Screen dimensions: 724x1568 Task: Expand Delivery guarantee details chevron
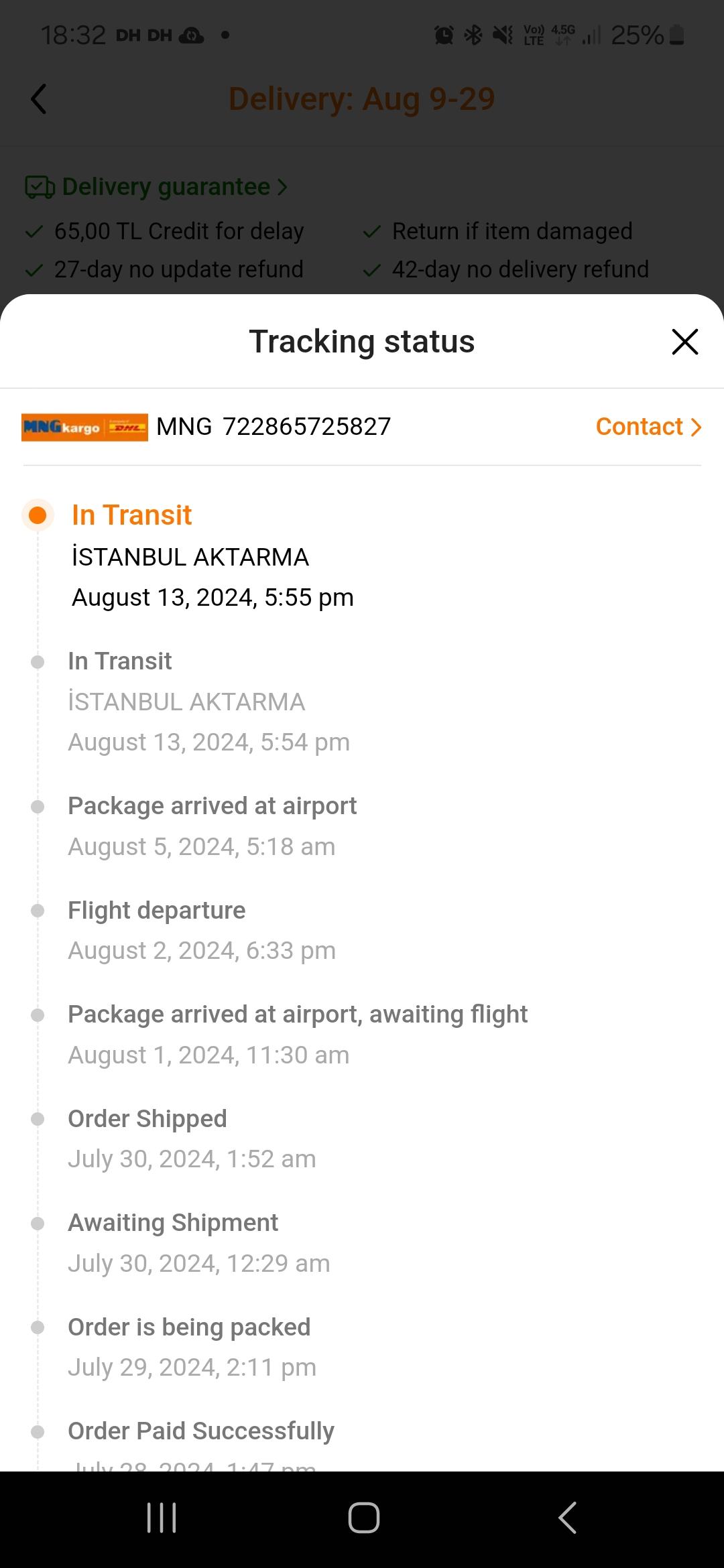pos(282,187)
